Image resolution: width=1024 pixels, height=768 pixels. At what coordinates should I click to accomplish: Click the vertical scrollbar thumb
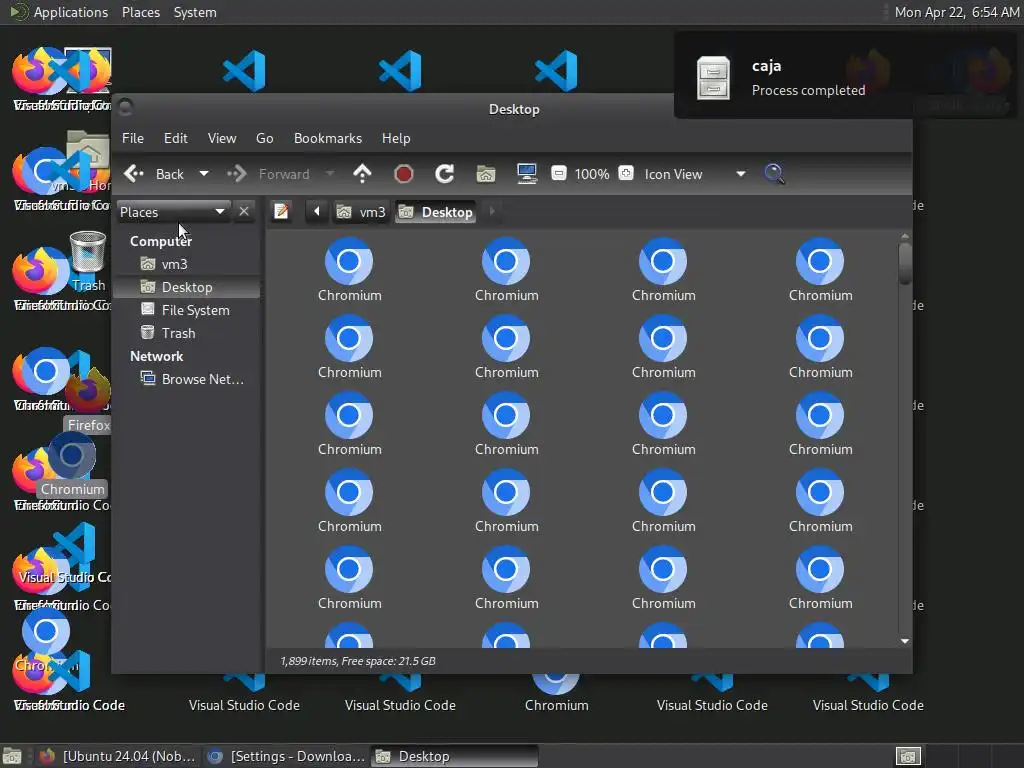[904, 263]
